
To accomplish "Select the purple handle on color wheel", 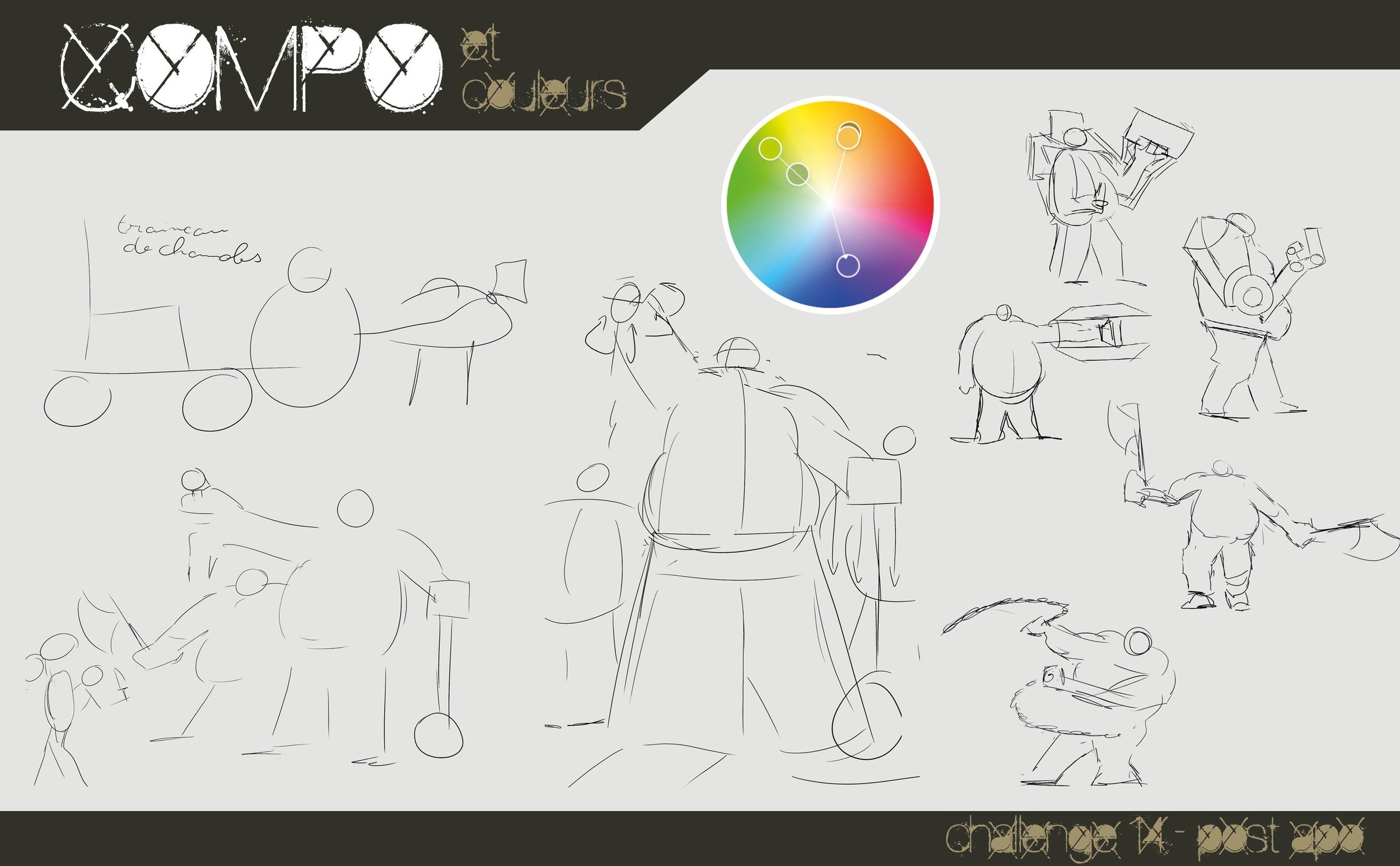I will point(848,266).
